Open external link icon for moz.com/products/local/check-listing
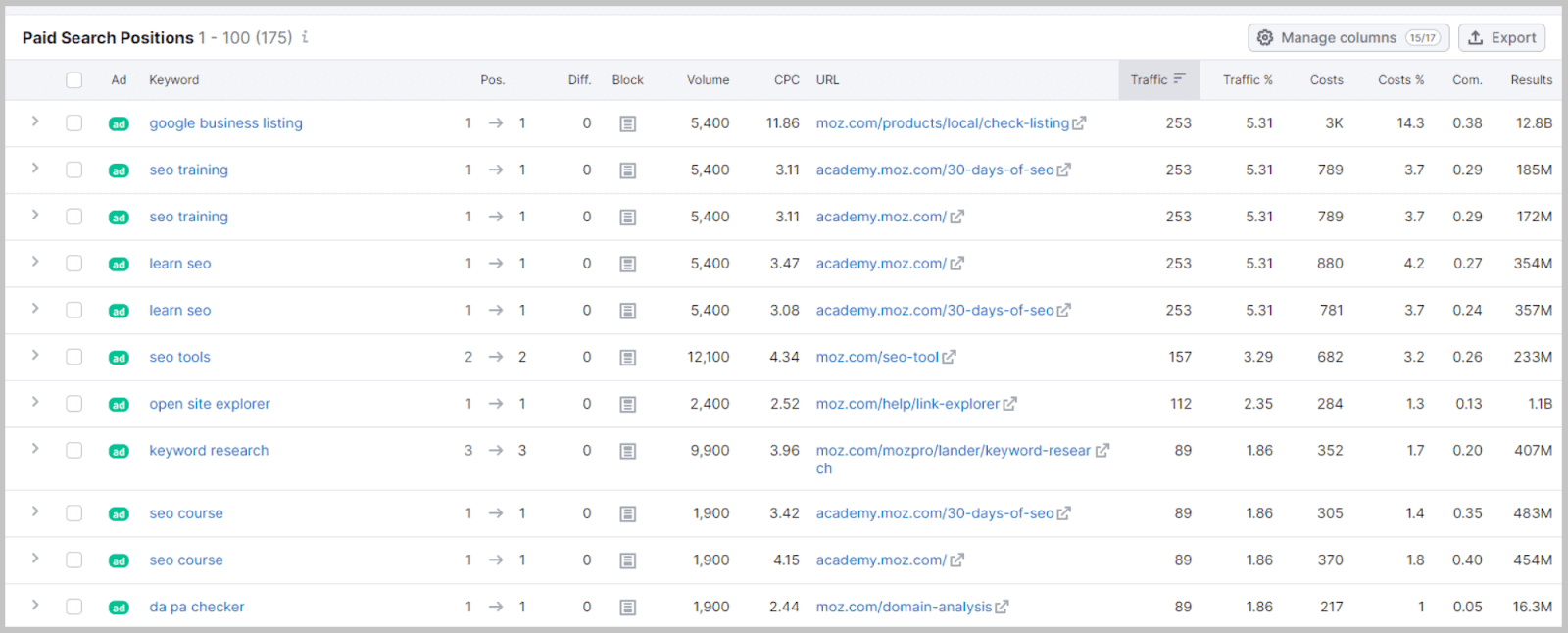 tap(1079, 123)
